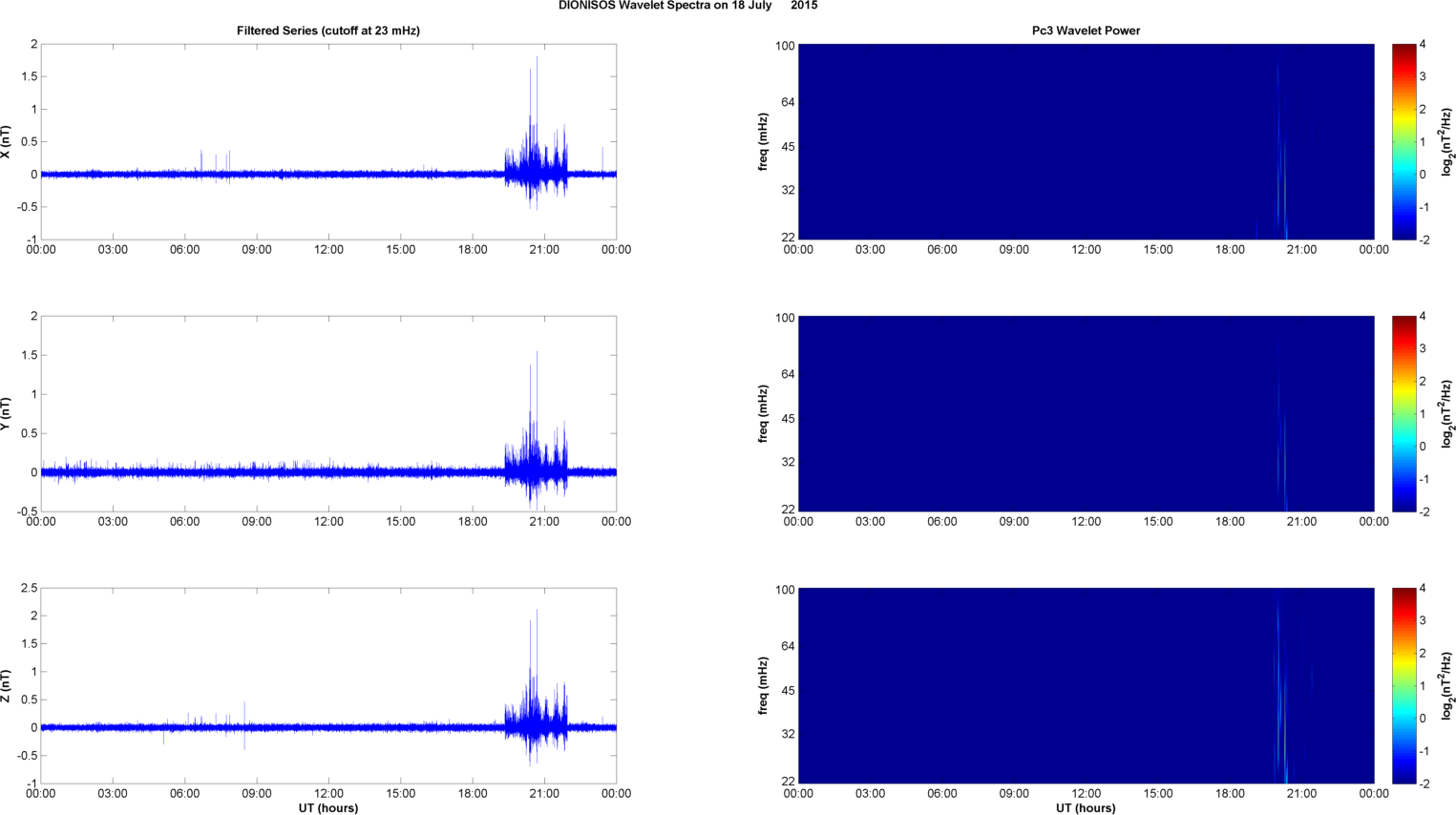Click the tallest spike in the X filtered series
This screenshot has width=1456, height=815.
(537, 115)
